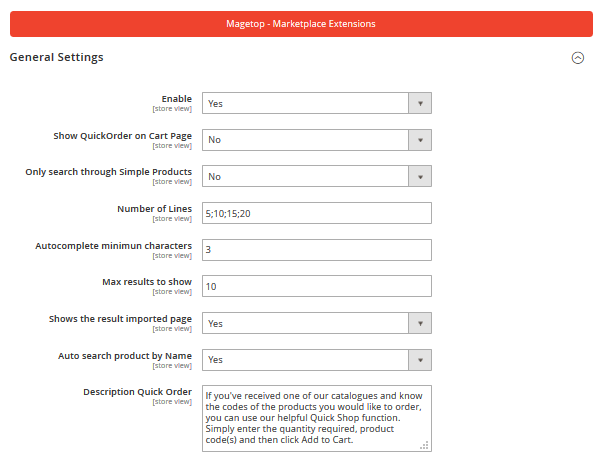
Task: Focus the Number of Lines input field
Action: [316, 213]
